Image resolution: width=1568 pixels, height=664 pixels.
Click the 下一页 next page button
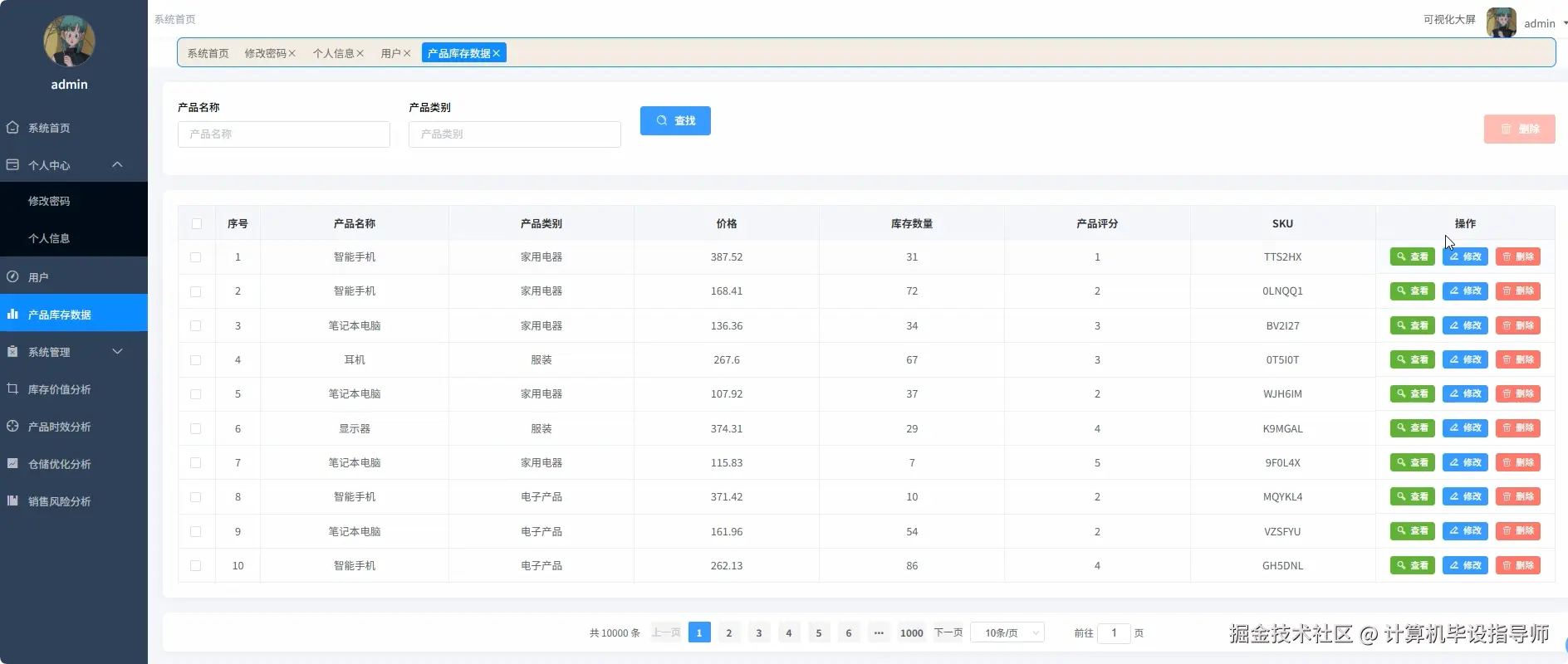(948, 633)
